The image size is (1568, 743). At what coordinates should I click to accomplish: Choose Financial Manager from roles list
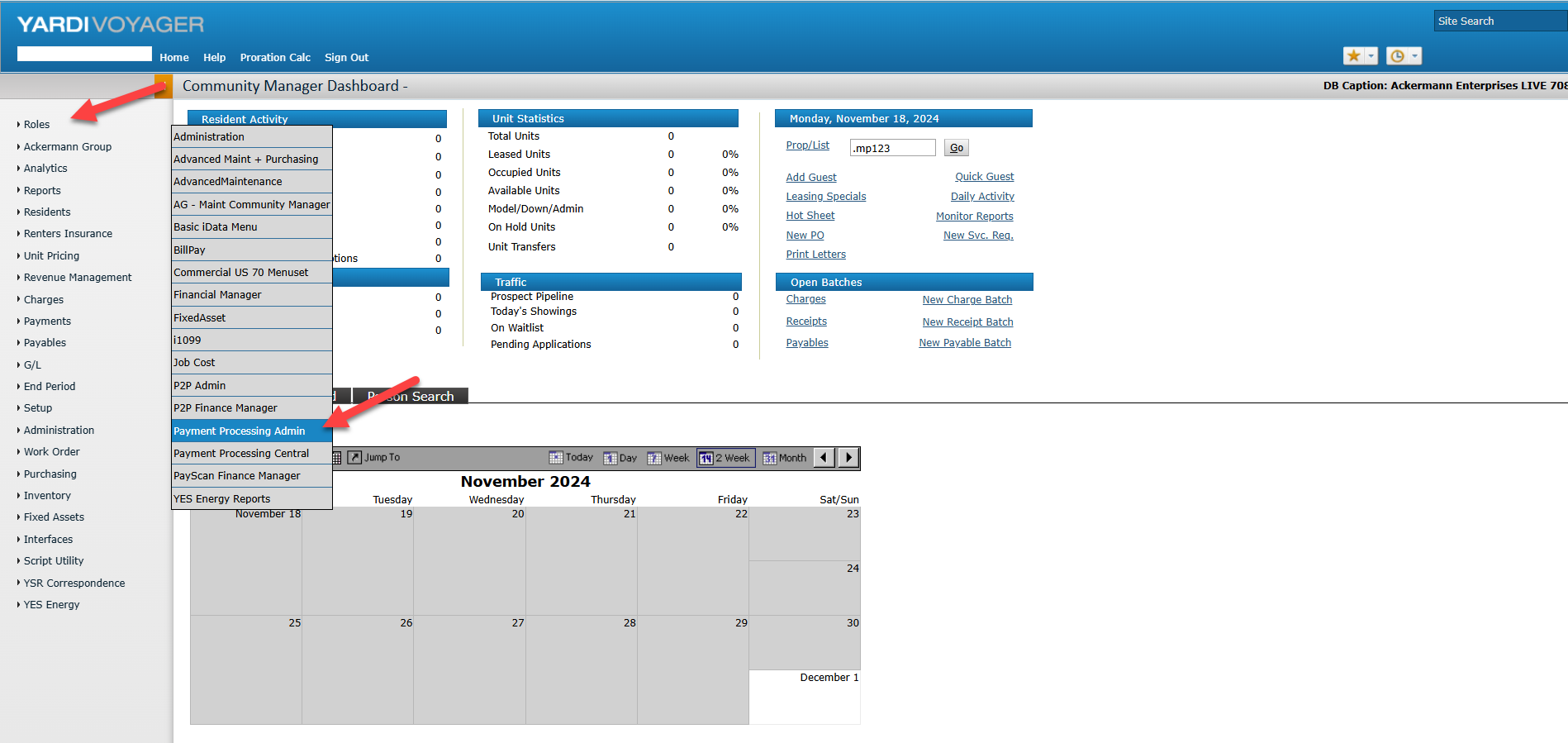pos(217,295)
